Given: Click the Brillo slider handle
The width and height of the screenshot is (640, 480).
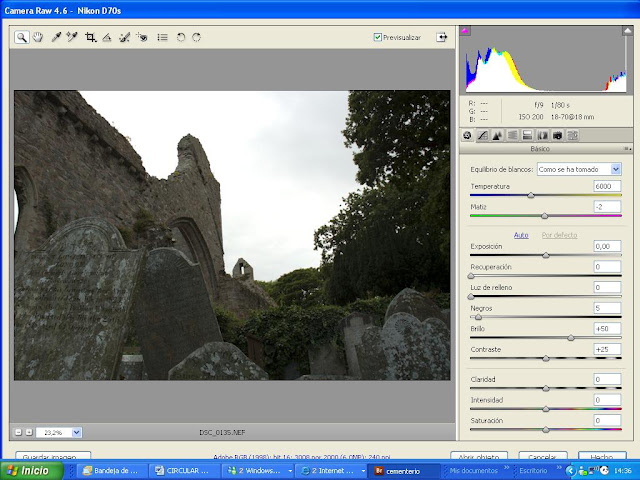Looking at the screenshot, I should (571, 338).
